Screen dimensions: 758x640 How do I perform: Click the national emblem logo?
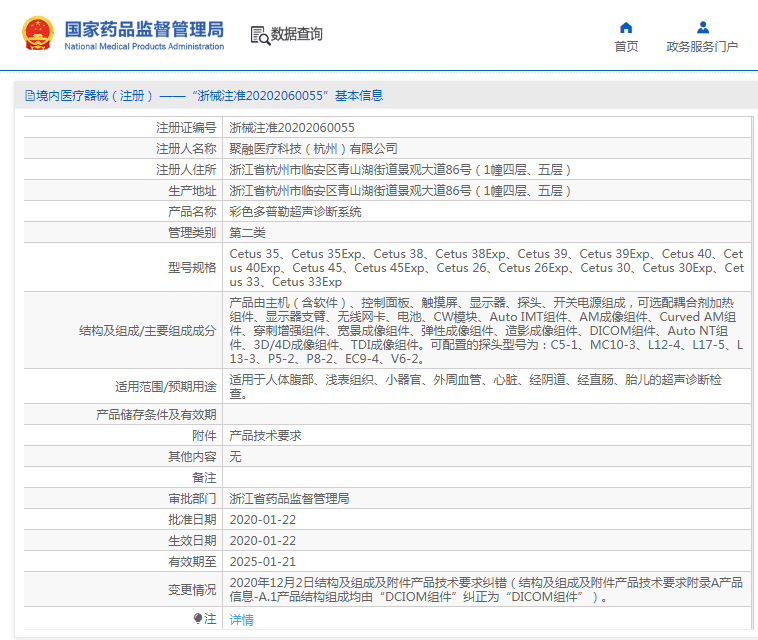pos(38,34)
